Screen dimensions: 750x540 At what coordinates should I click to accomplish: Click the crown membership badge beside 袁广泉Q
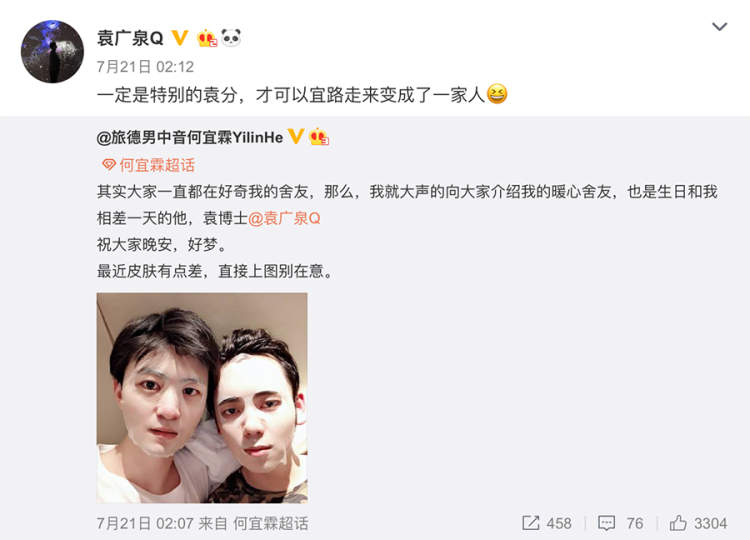click(208, 38)
